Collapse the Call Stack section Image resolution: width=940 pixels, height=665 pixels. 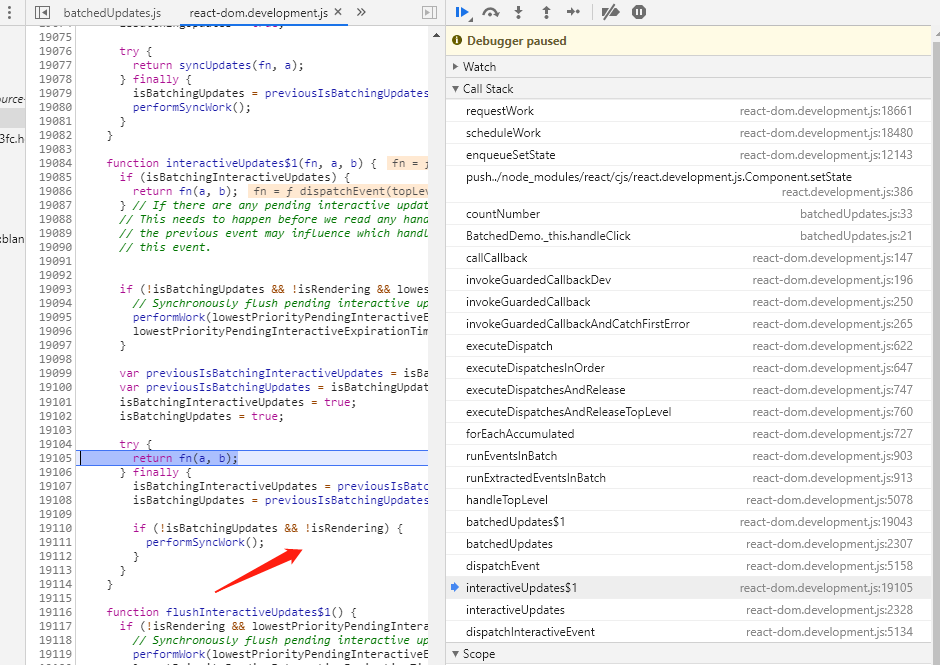click(x=488, y=89)
